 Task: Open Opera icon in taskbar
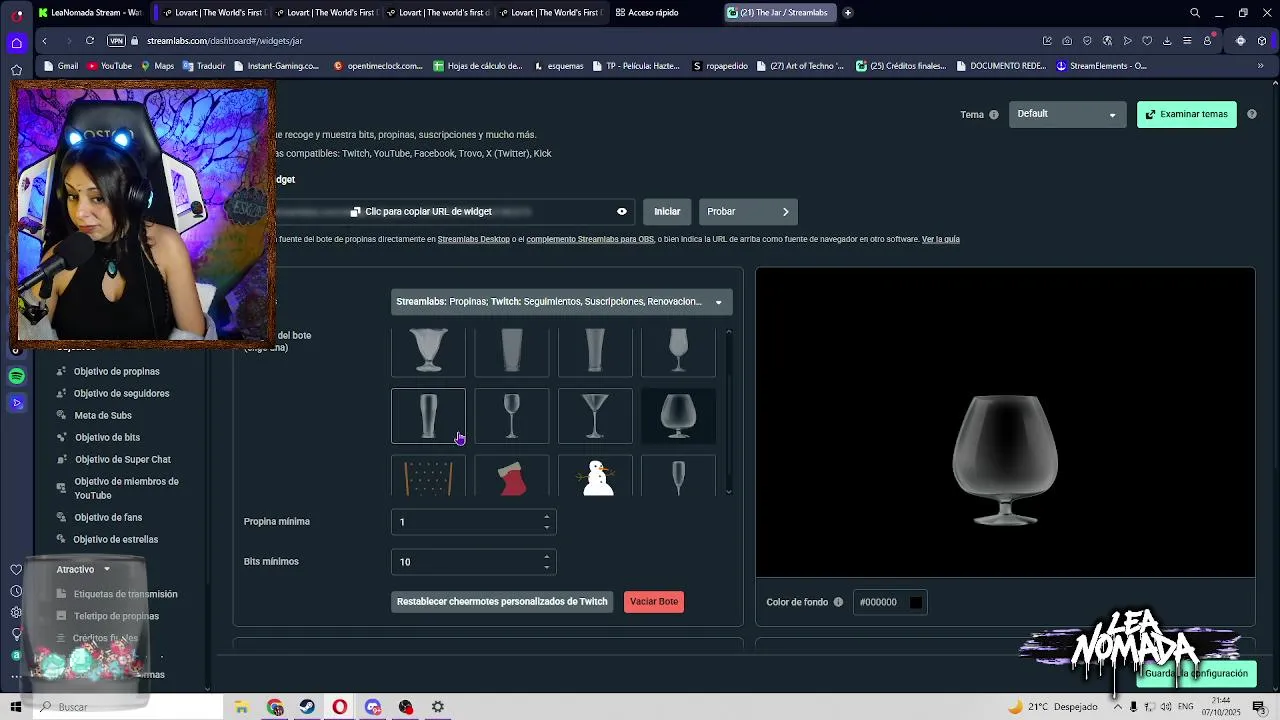click(x=340, y=707)
